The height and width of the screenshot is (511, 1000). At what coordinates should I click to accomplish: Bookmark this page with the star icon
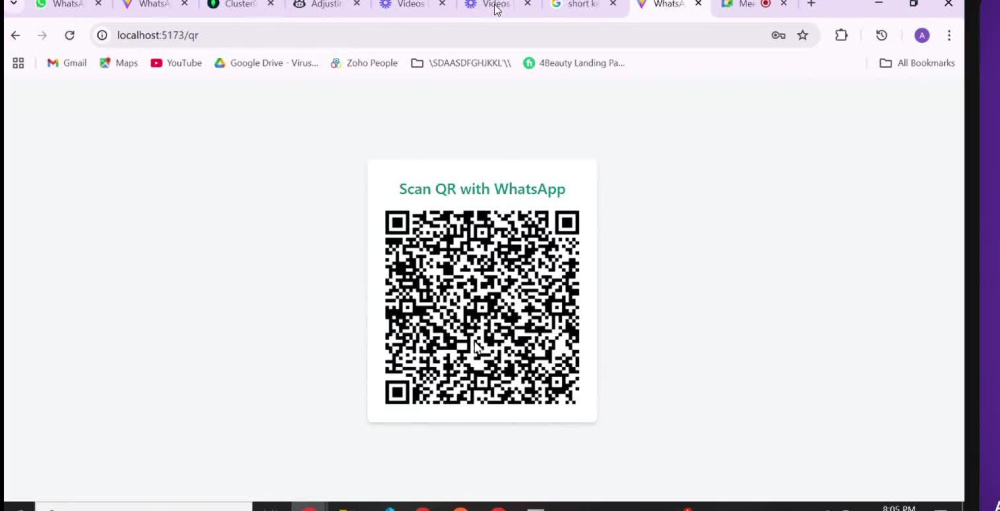click(803, 36)
